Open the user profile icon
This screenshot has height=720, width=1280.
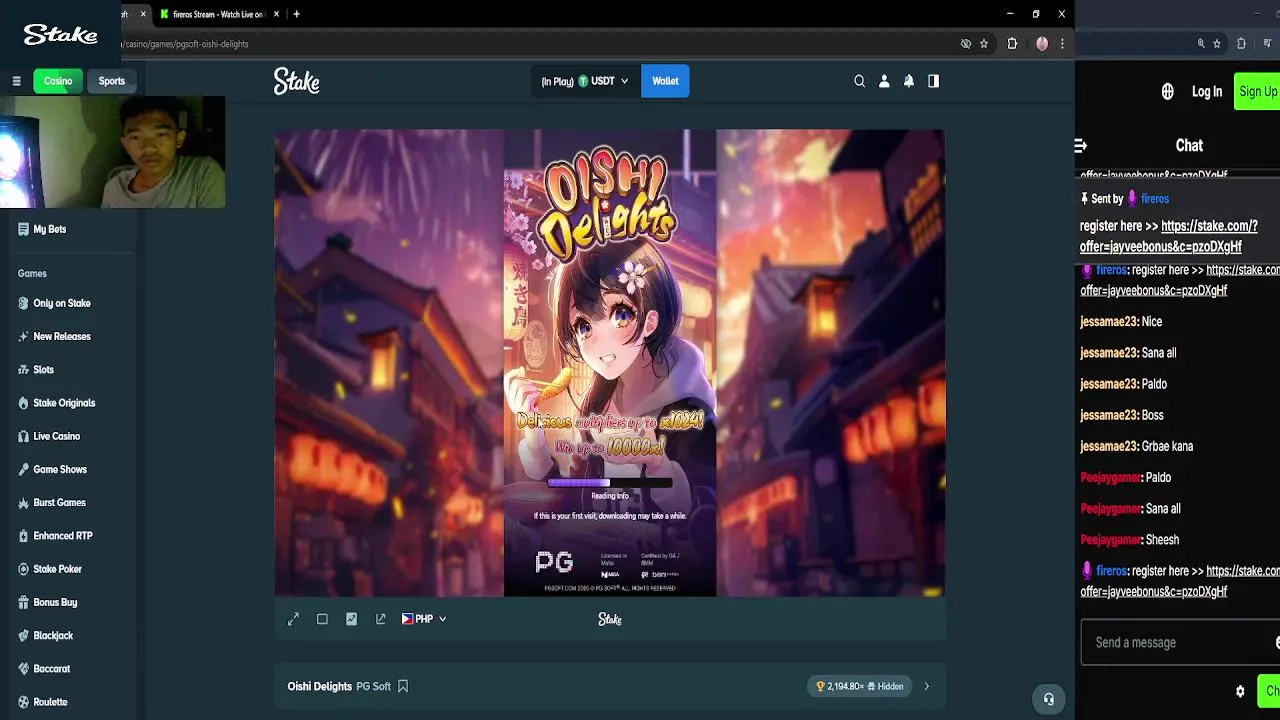click(884, 81)
